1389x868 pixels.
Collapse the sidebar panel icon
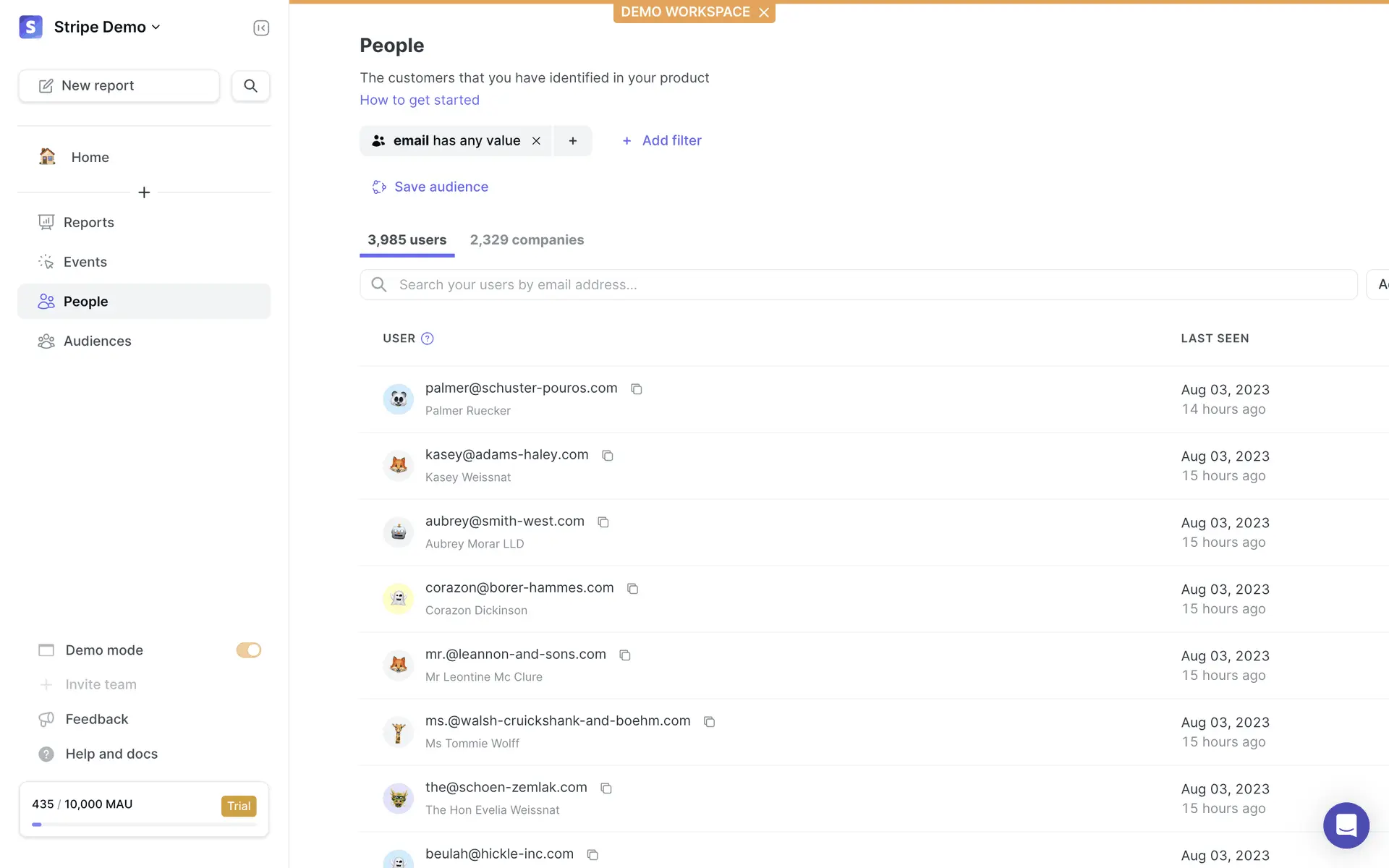(x=261, y=27)
